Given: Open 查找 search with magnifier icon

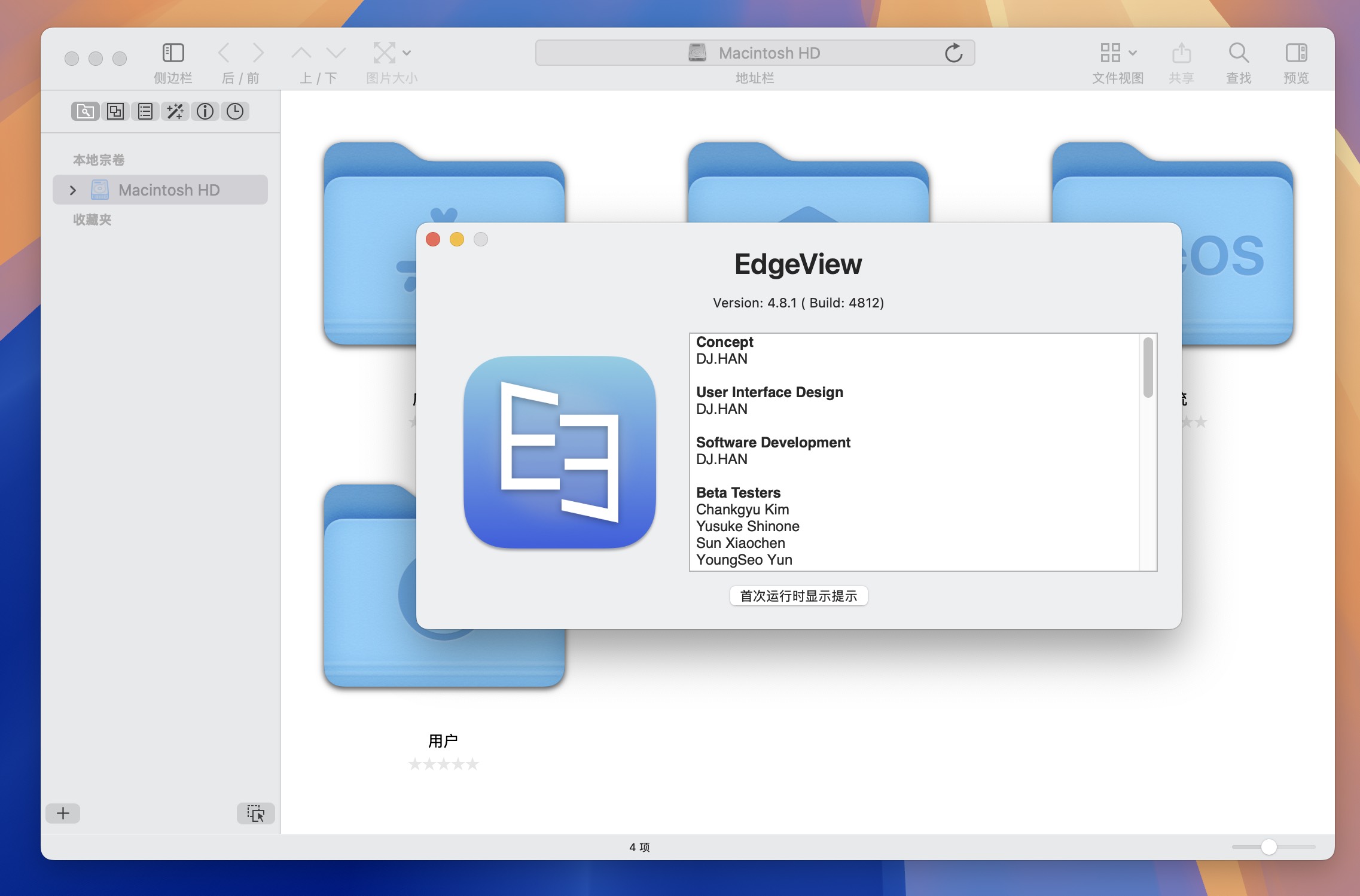Looking at the screenshot, I should point(1239,53).
